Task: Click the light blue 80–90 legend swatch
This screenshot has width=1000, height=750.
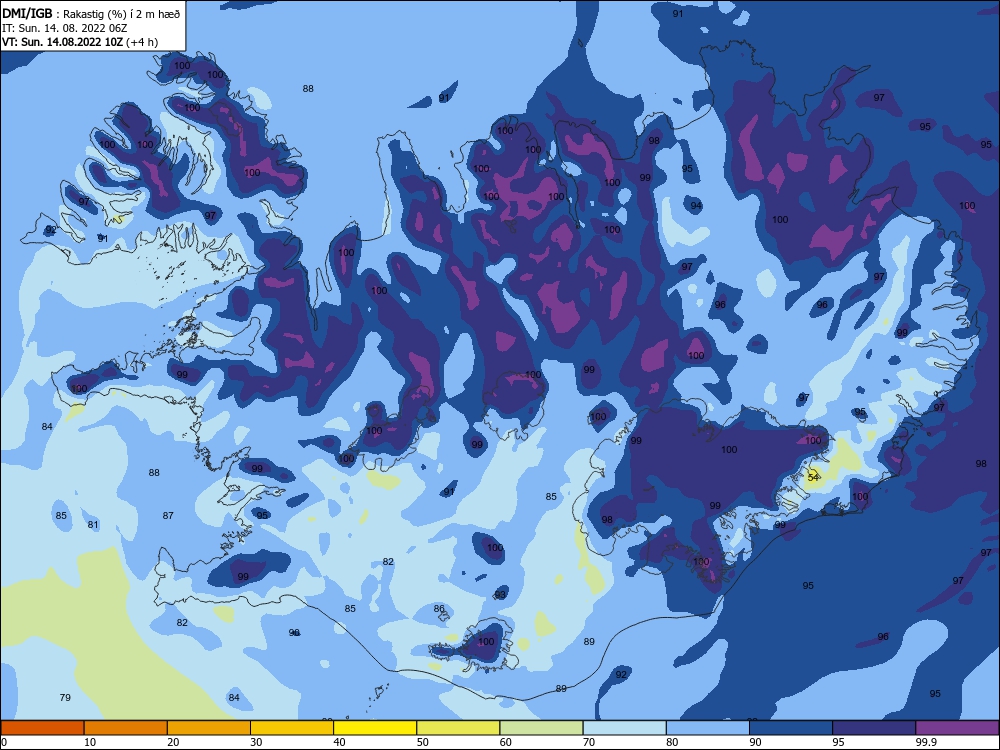Action: [708, 728]
